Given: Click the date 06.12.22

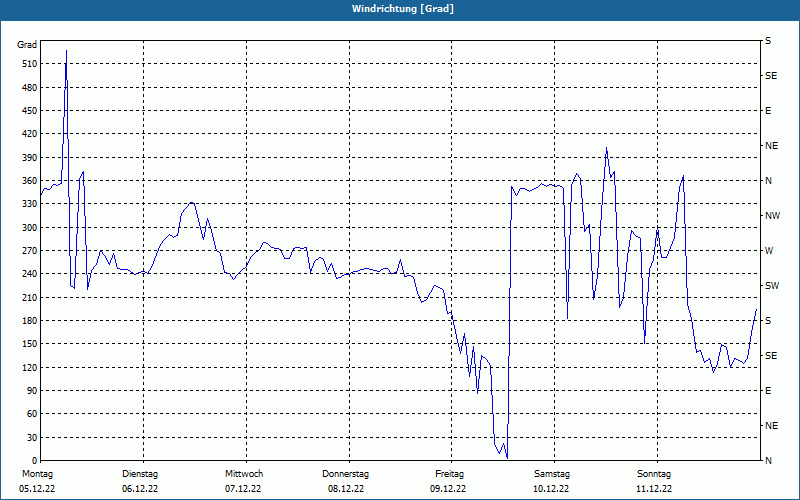Looking at the screenshot, I should tap(140, 489).
